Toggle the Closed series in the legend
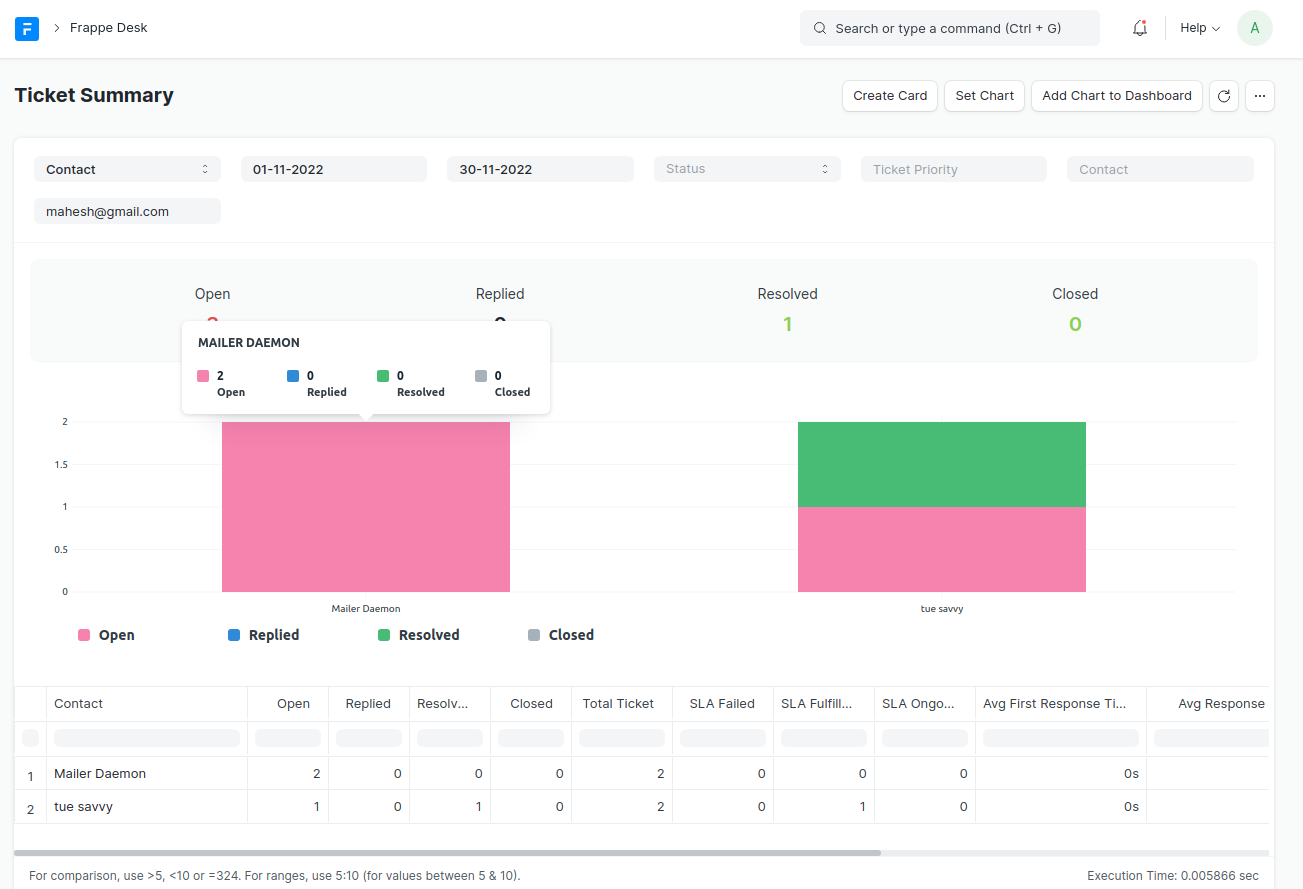 click(560, 634)
